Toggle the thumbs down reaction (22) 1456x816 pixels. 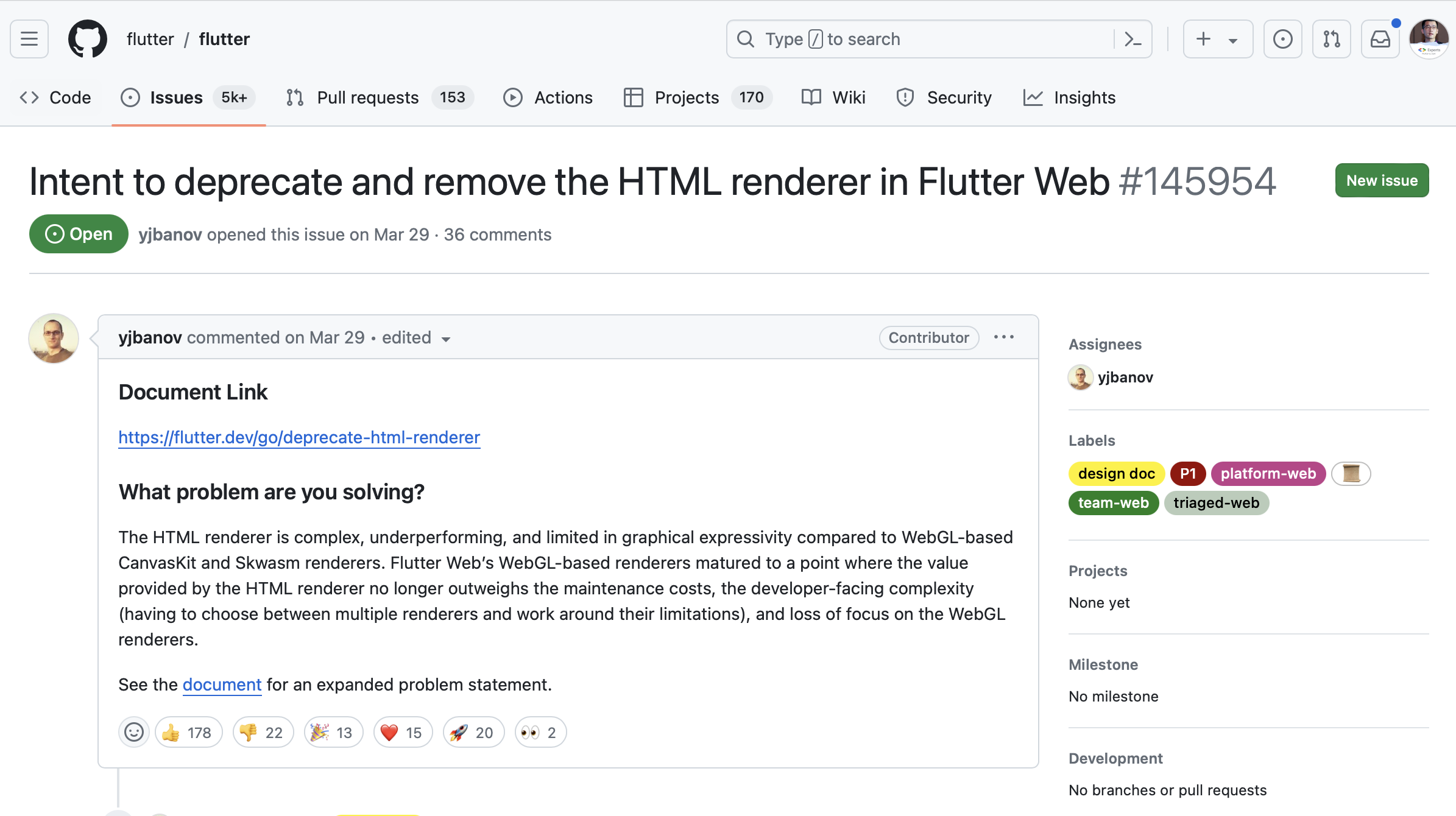click(263, 732)
